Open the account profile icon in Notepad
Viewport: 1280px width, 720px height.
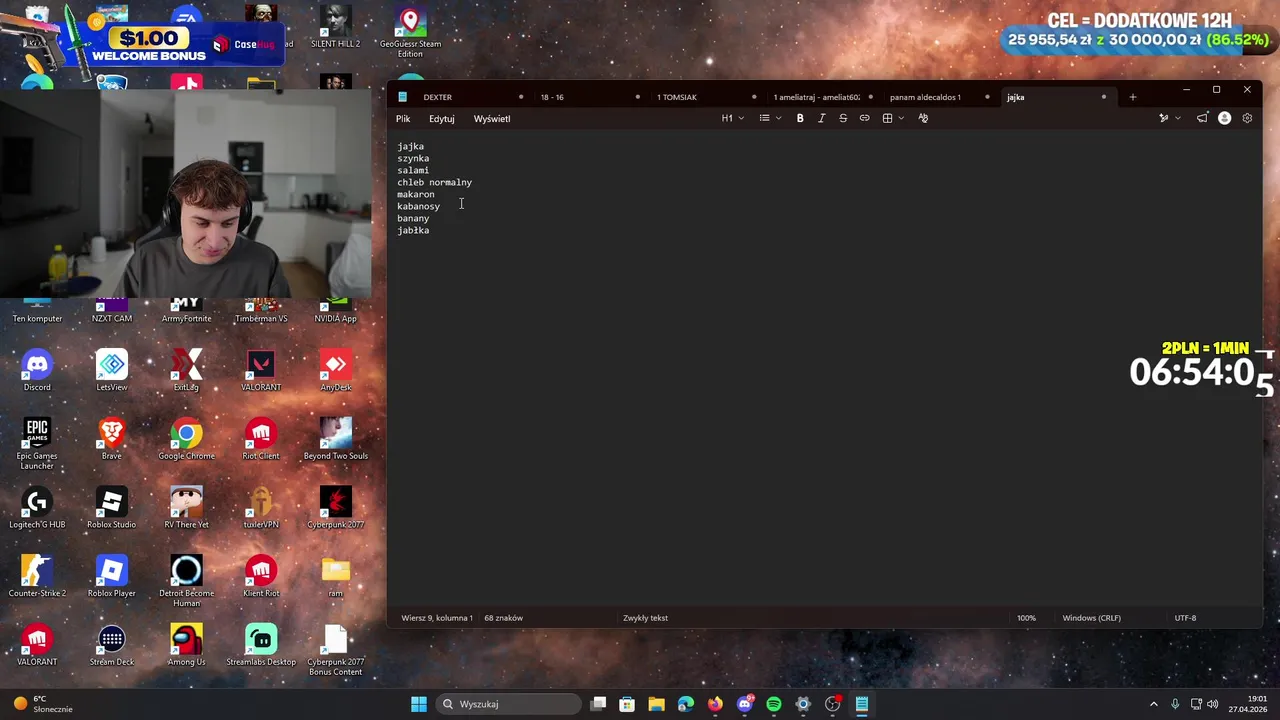pyautogui.click(x=1224, y=118)
